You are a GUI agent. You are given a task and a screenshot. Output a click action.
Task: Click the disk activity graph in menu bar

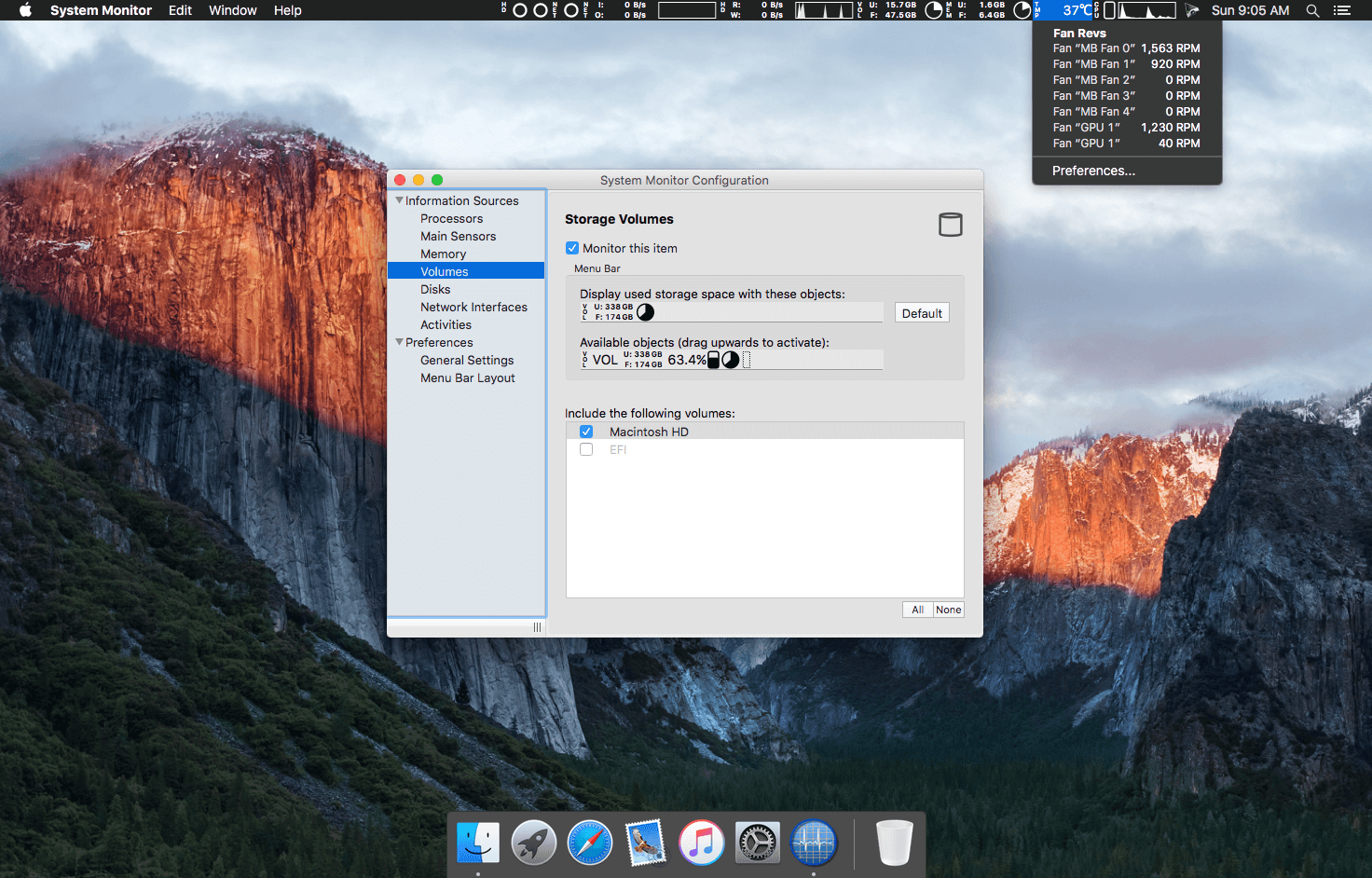point(824,10)
